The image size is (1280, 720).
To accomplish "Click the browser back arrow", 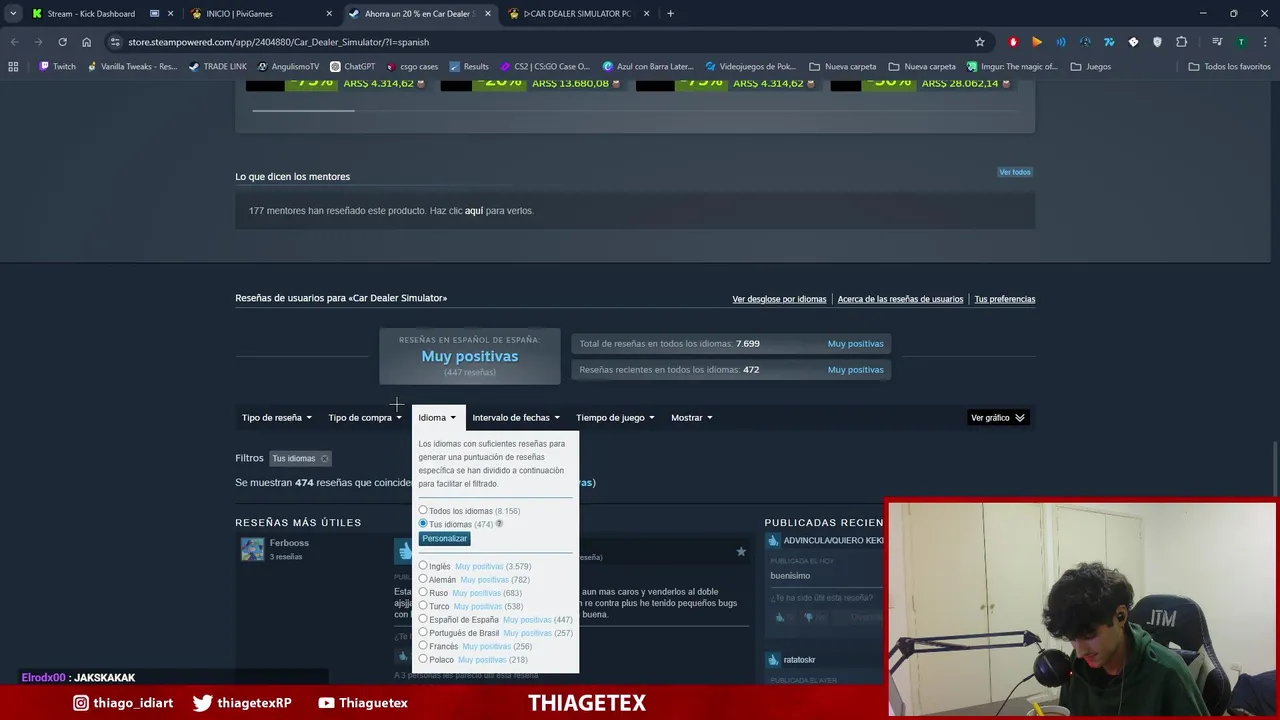I will (x=14, y=42).
